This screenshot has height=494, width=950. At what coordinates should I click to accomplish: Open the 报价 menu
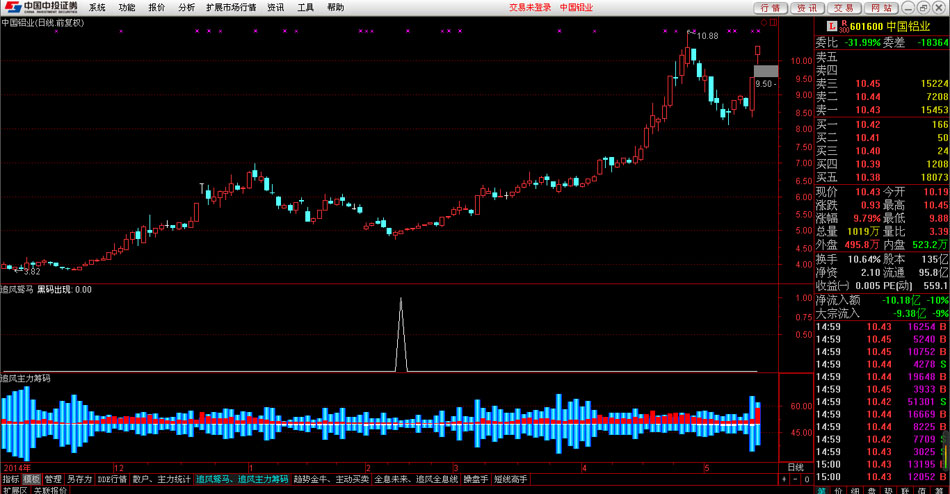156,7
